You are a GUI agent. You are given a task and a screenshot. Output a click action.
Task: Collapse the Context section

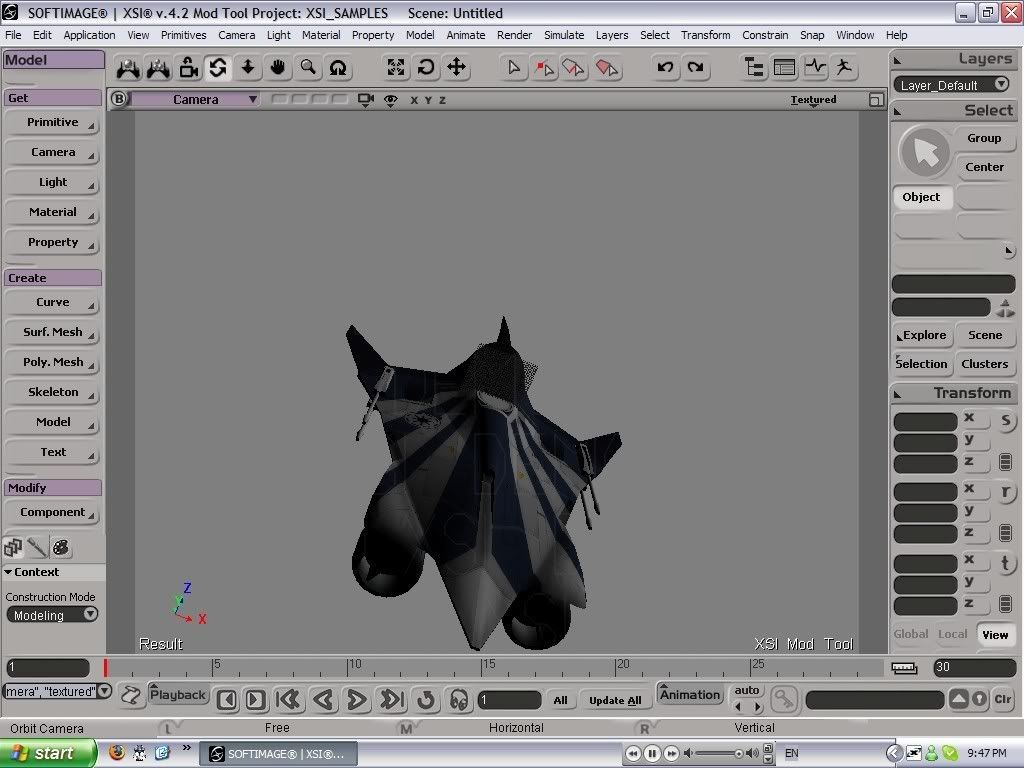coord(31,572)
